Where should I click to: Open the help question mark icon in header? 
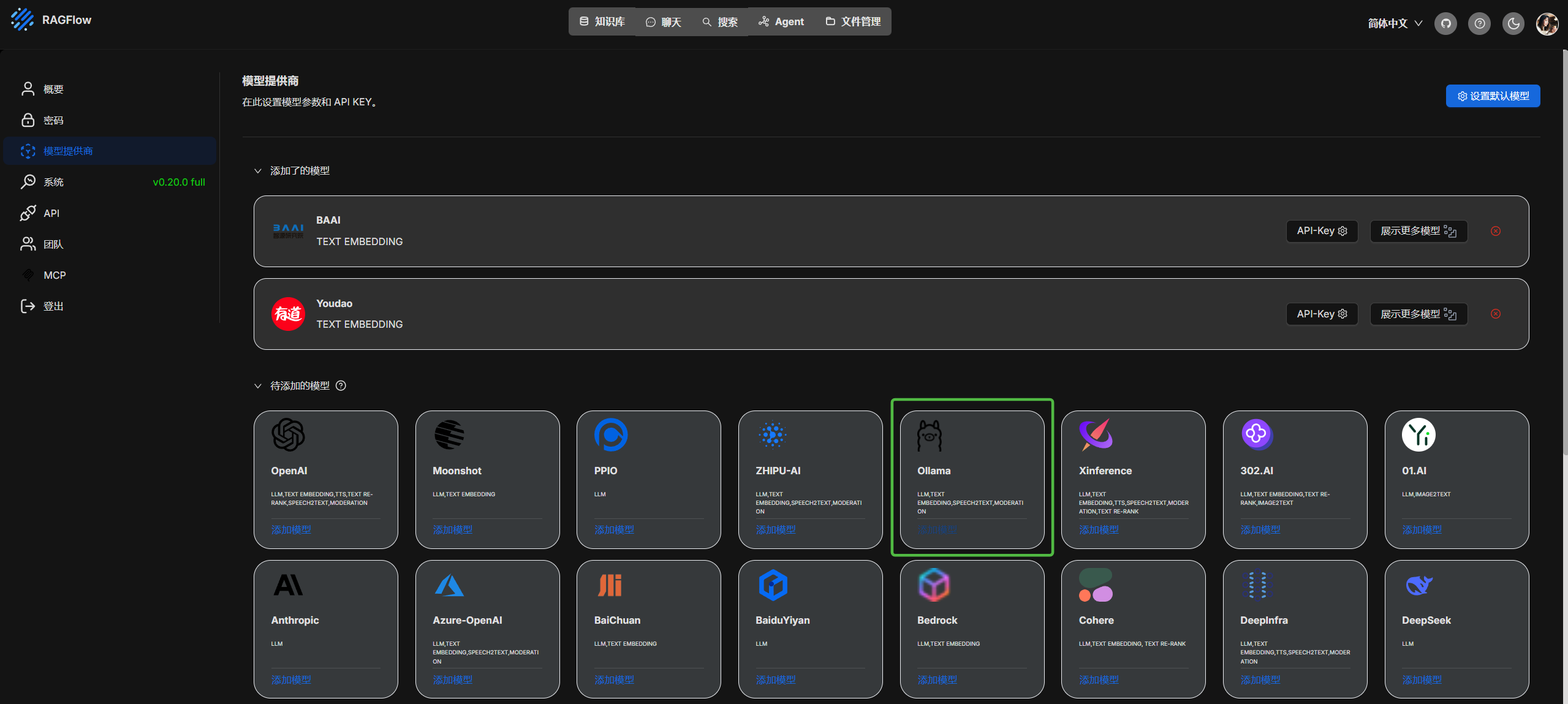1479,24
